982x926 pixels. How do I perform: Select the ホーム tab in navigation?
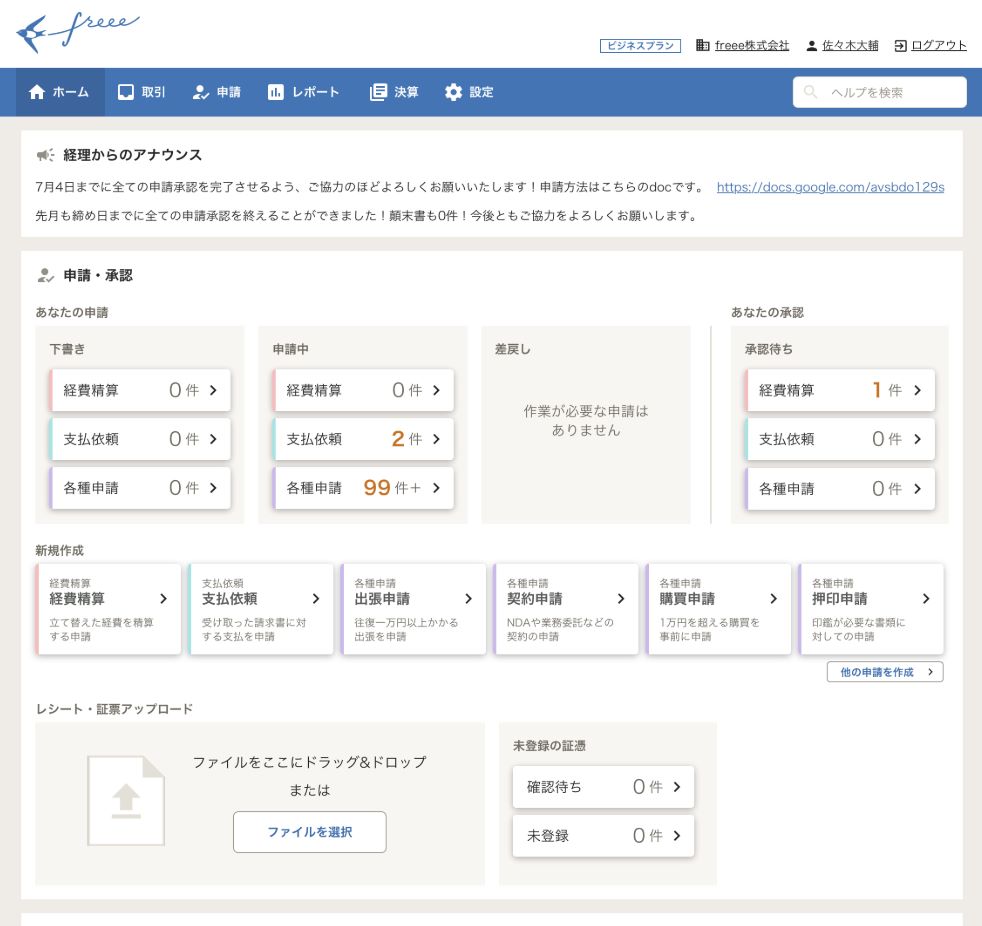click(59, 92)
